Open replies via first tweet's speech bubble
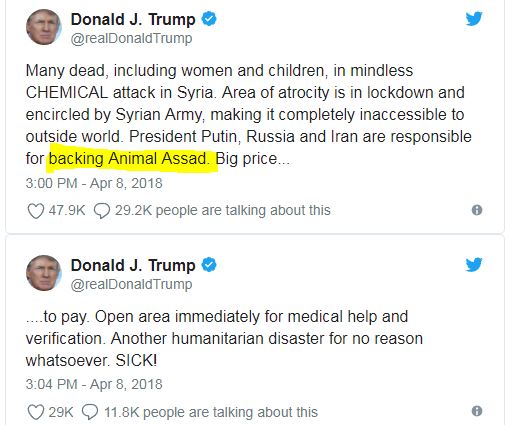 [x=102, y=211]
